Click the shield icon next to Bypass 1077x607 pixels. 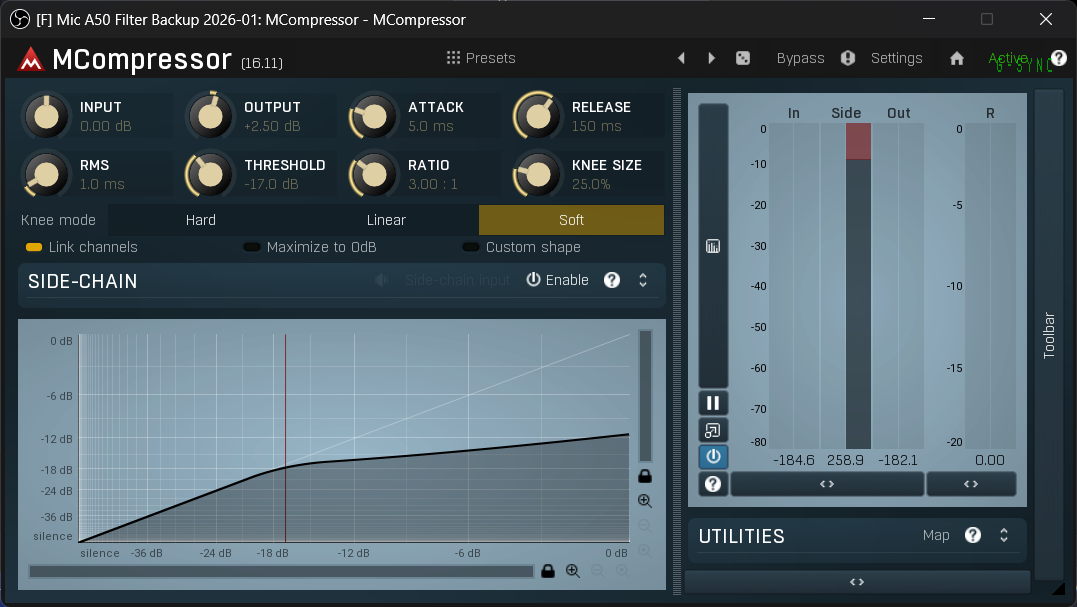848,58
